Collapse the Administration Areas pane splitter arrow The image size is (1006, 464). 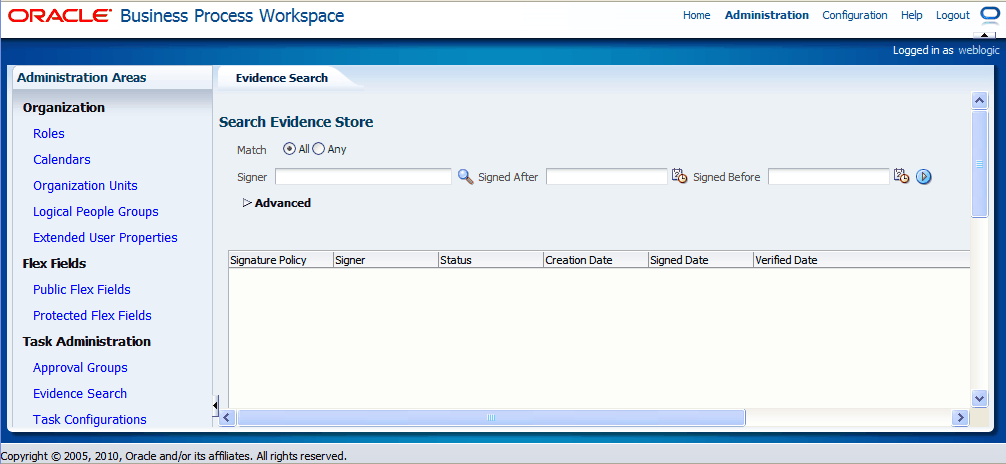(x=216, y=406)
